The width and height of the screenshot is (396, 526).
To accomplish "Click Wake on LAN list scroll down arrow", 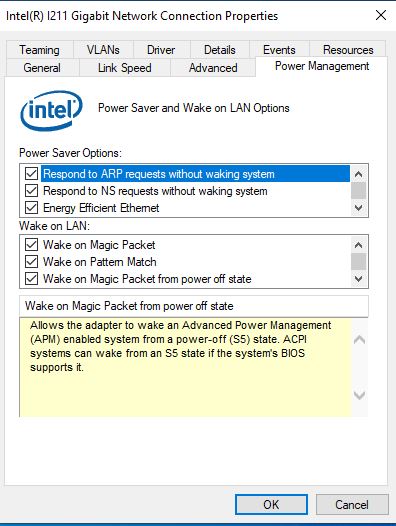I will tap(358, 278).
